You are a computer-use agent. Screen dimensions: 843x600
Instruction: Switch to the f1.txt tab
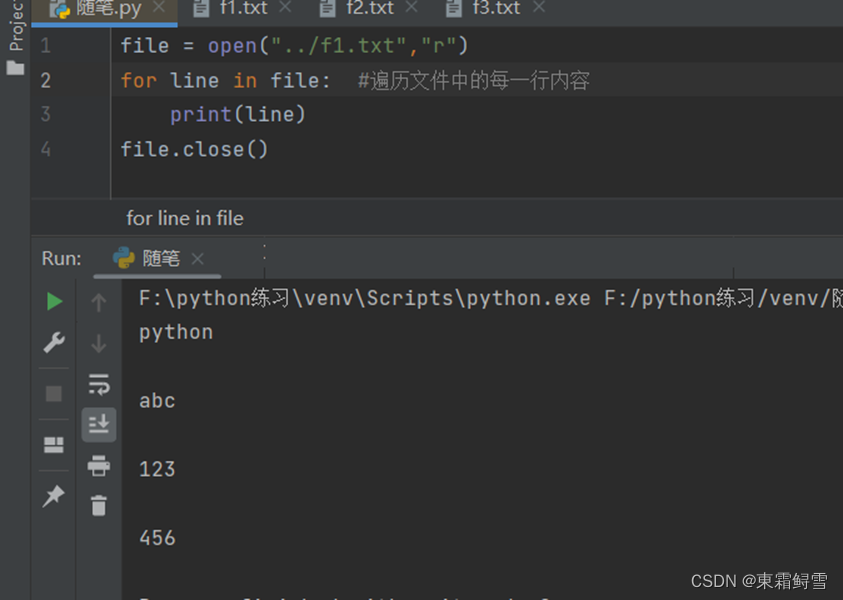coord(233,8)
